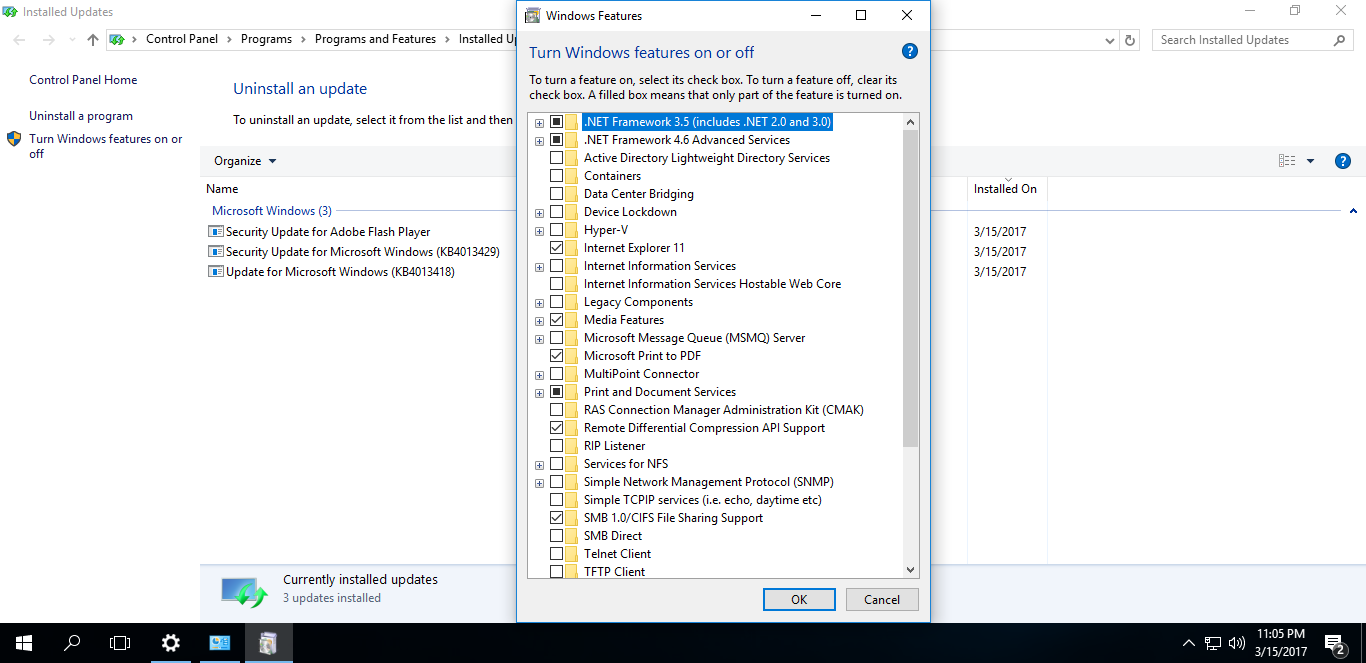Open the view options dropdown arrow
1366x663 pixels.
click(x=1310, y=161)
